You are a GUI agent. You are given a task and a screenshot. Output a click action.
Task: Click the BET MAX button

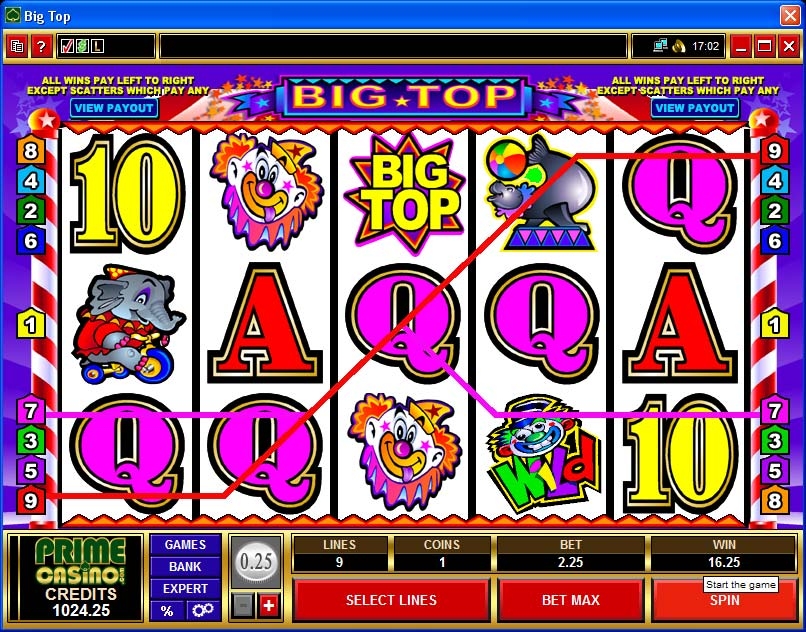(571, 600)
